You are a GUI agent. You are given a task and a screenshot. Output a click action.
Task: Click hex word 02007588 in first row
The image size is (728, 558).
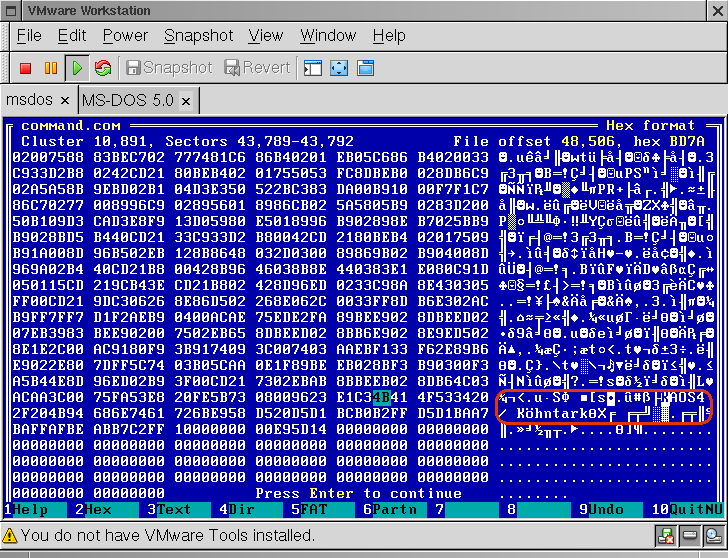tap(48, 157)
